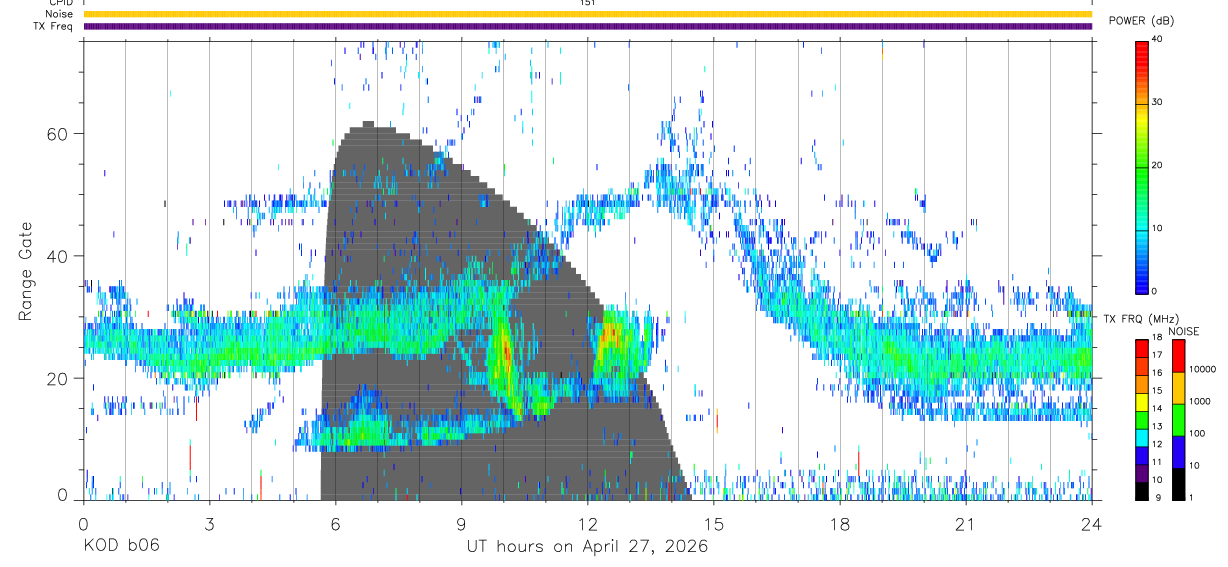Viewport: 1228px width, 567px height.
Task: Select 1 on the NOISE scale
Action: [x=1190, y=497]
